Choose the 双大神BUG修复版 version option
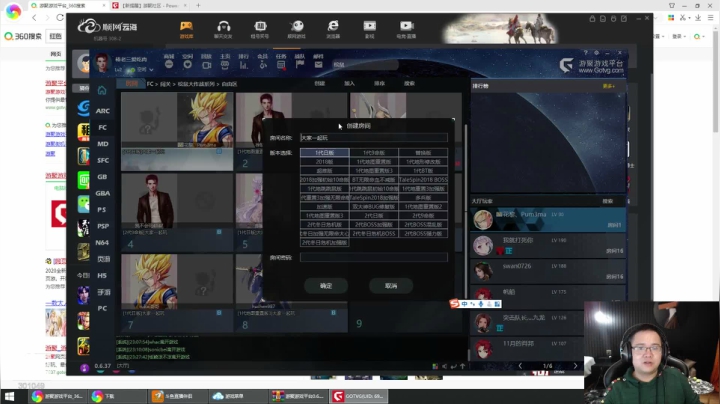The height and width of the screenshot is (404, 720). pos(374,207)
